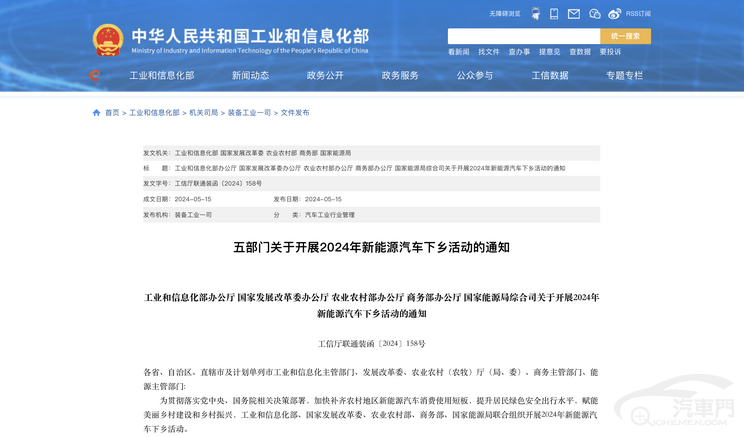Open the 新闻动态 navigation menu
Image resolution: width=744 pixels, height=437 pixels.
(x=250, y=75)
